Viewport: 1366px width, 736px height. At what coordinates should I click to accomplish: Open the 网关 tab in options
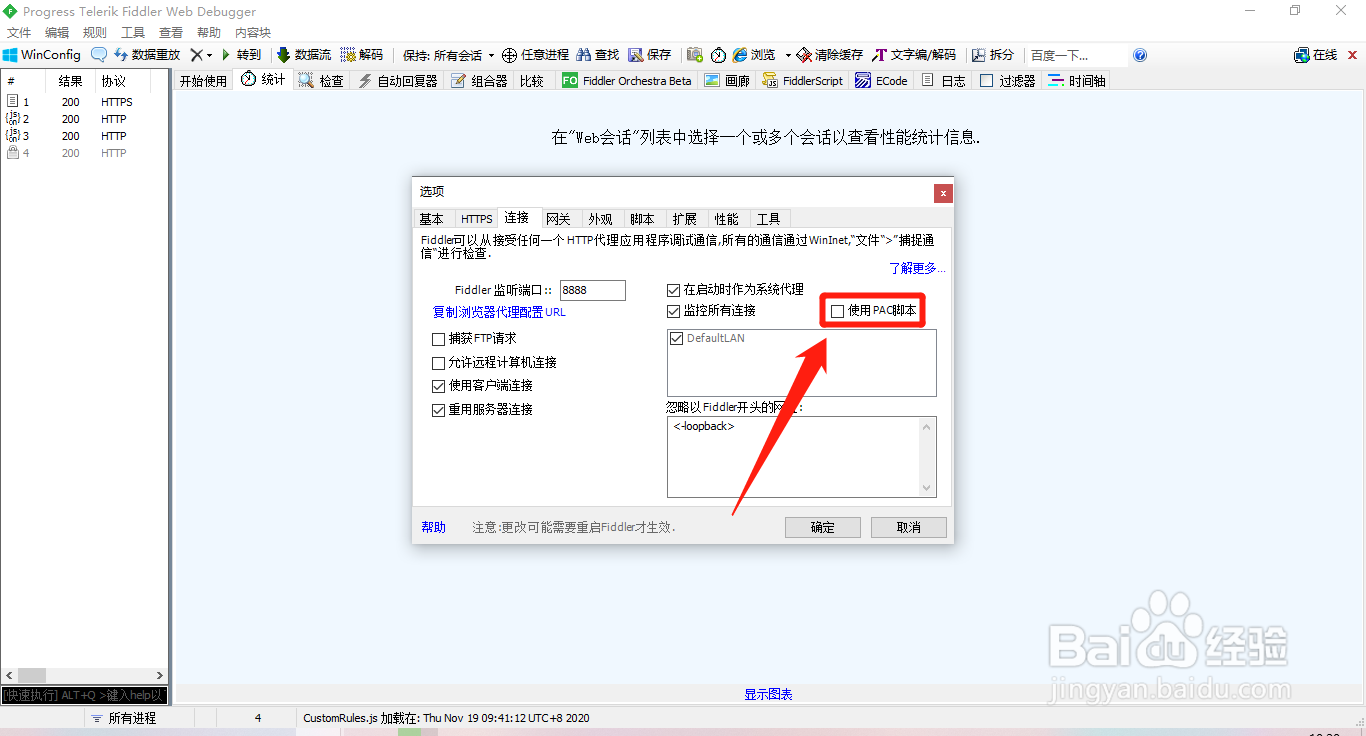(x=558, y=219)
